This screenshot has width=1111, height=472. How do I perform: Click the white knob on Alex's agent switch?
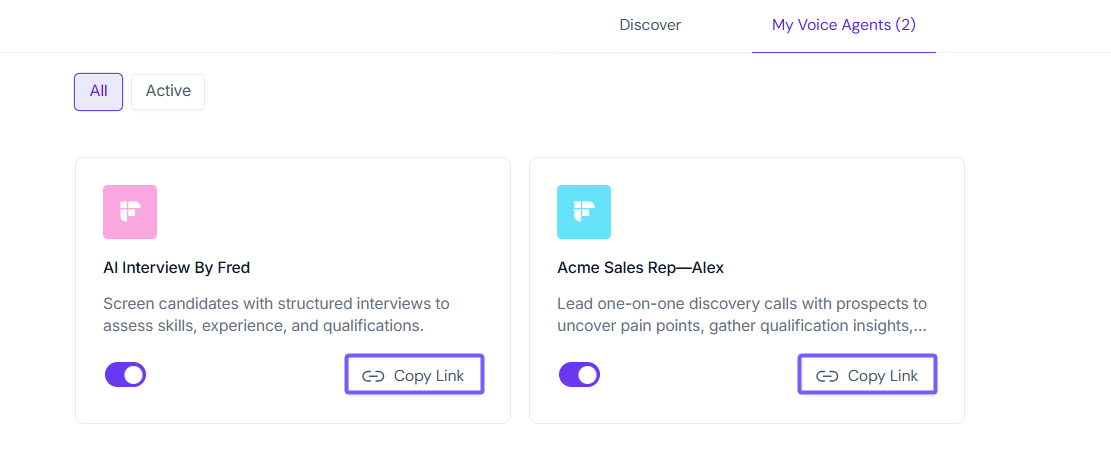click(x=589, y=375)
